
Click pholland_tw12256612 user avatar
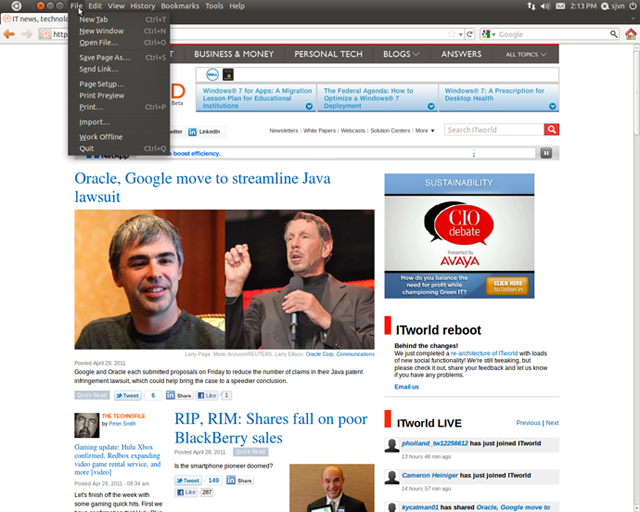point(392,445)
